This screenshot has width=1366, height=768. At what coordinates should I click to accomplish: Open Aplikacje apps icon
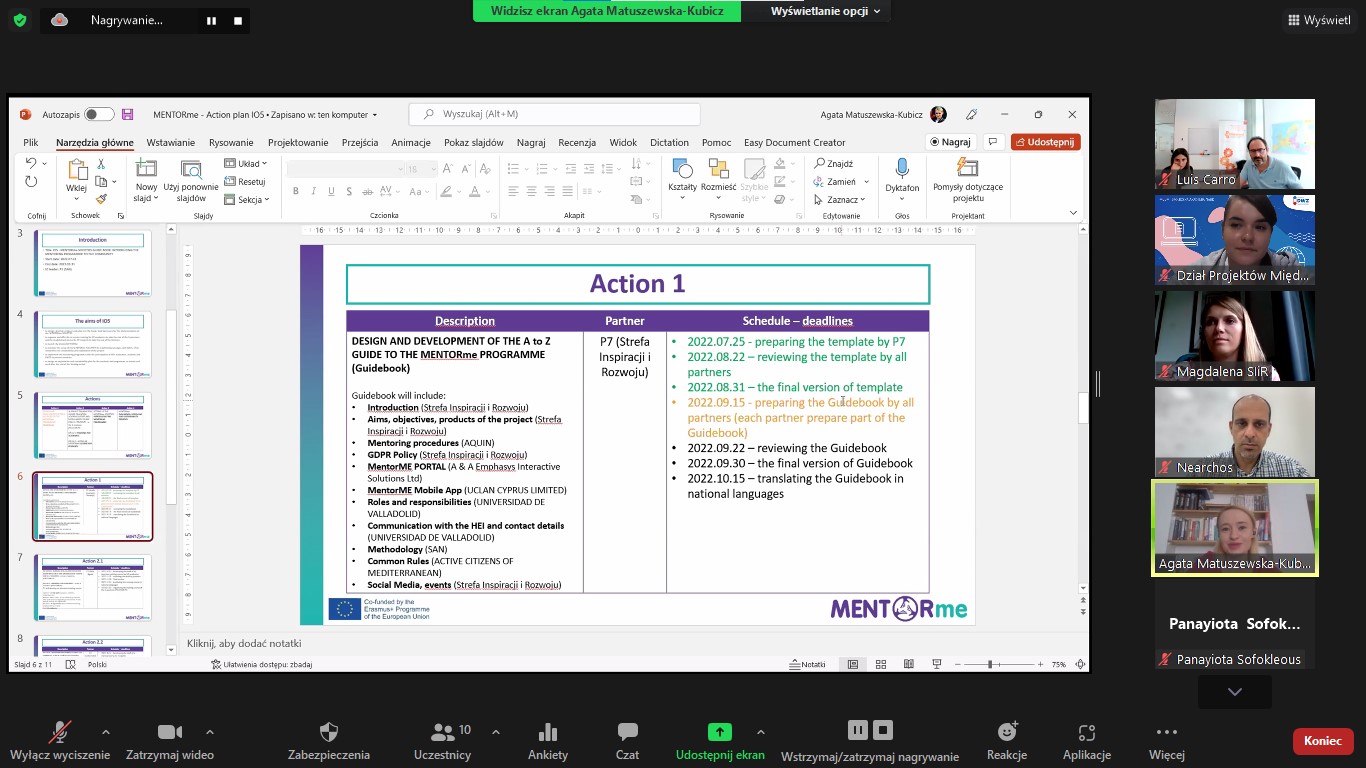[x=1087, y=732]
